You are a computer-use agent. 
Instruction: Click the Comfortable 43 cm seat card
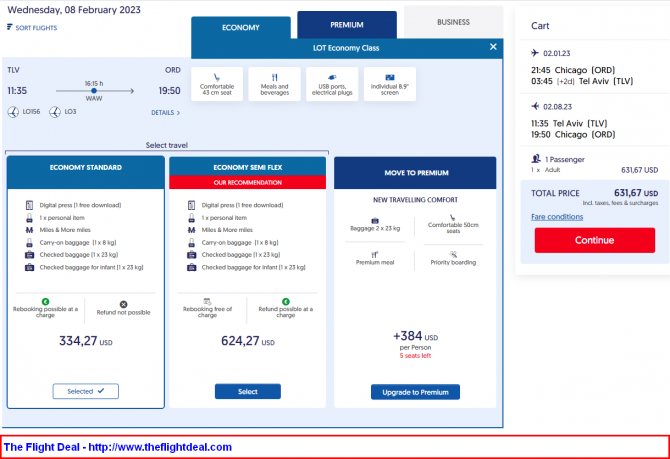(x=217, y=84)
